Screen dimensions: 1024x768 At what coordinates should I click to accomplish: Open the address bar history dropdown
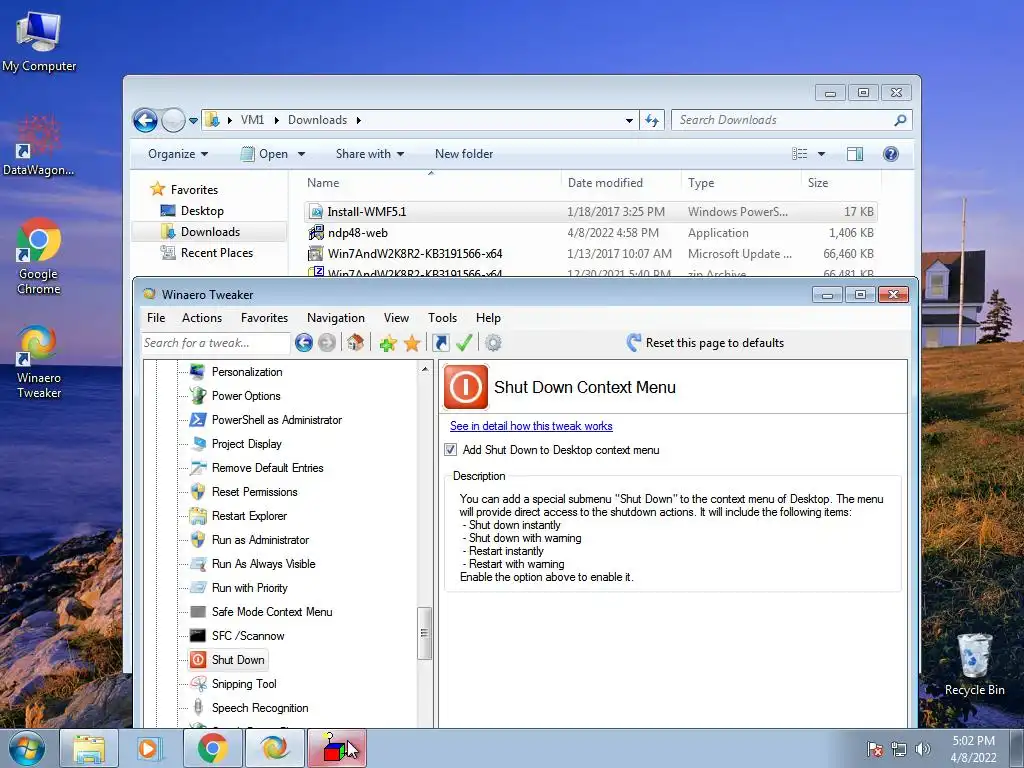629,120
